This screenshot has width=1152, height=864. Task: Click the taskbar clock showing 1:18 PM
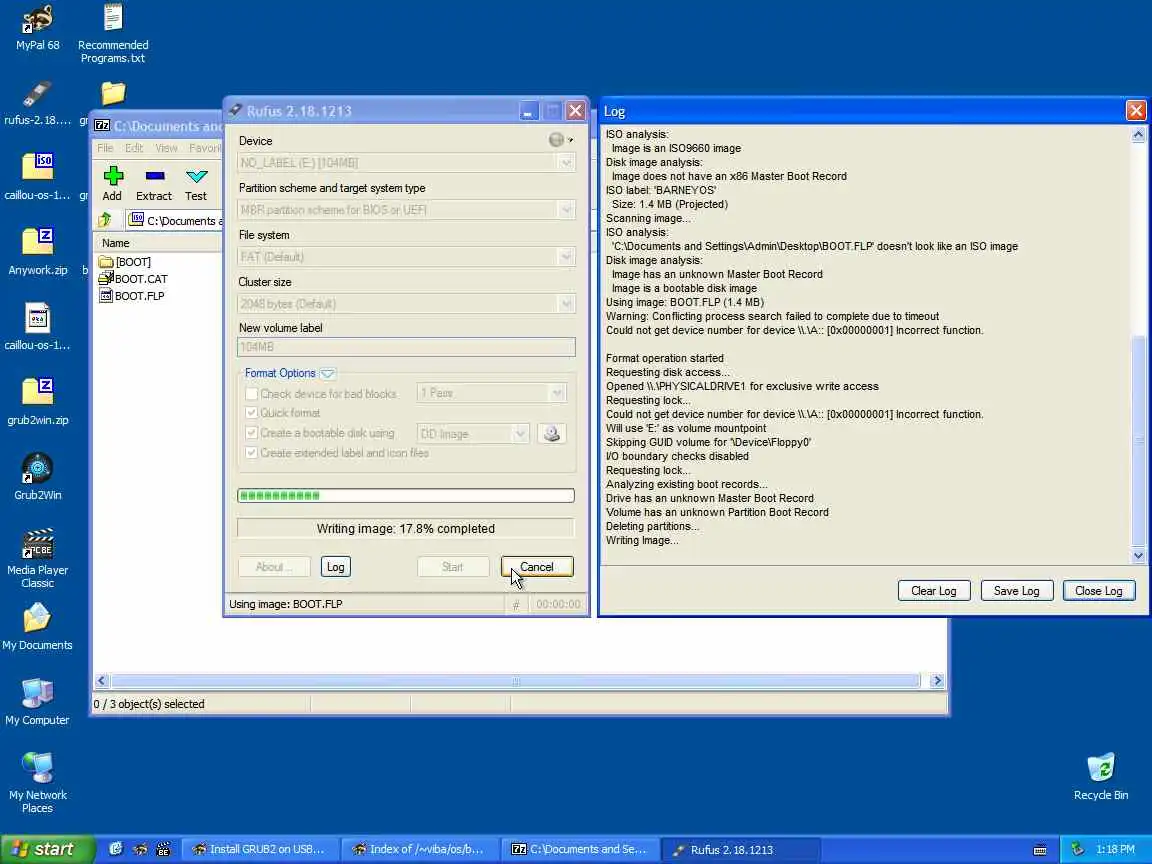point(1115,849)
